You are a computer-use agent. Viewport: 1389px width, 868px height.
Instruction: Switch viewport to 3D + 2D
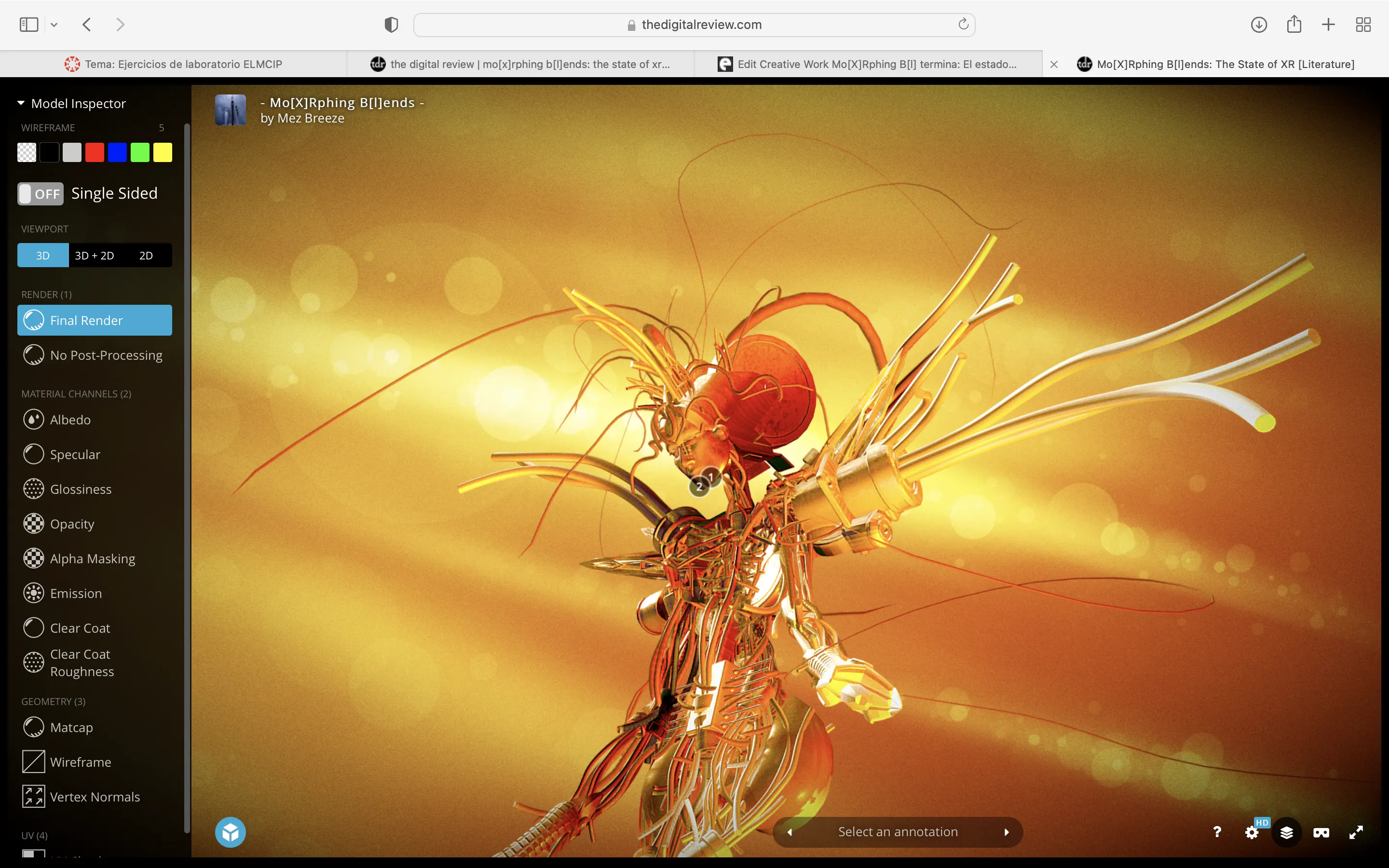(x=95, y=256)
